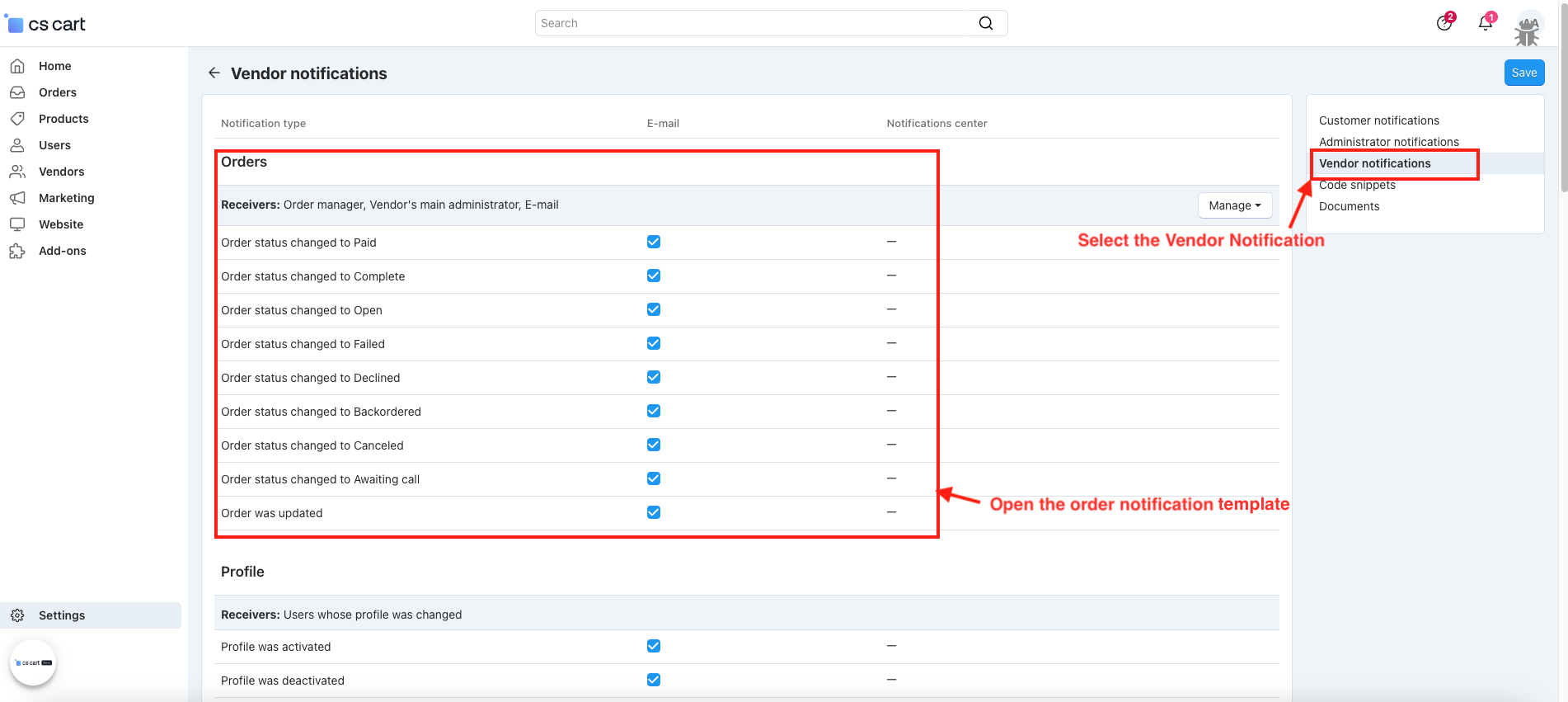Open the help icon with badge 2

tap(1444, 22)
